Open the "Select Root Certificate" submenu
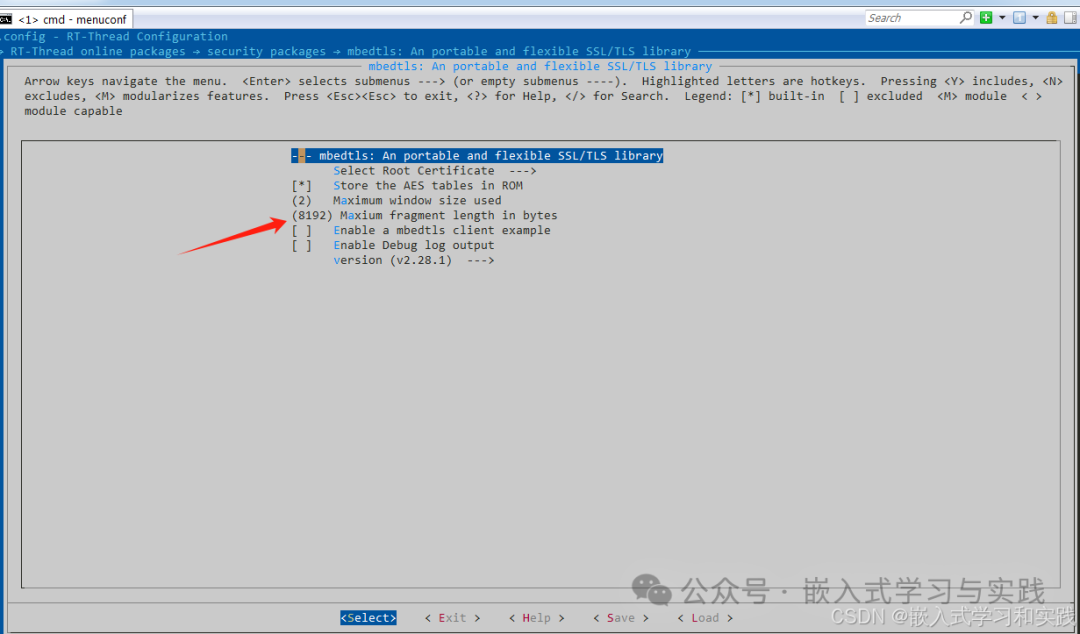This screenshot has width=1080, height=634. click(435, 170)
